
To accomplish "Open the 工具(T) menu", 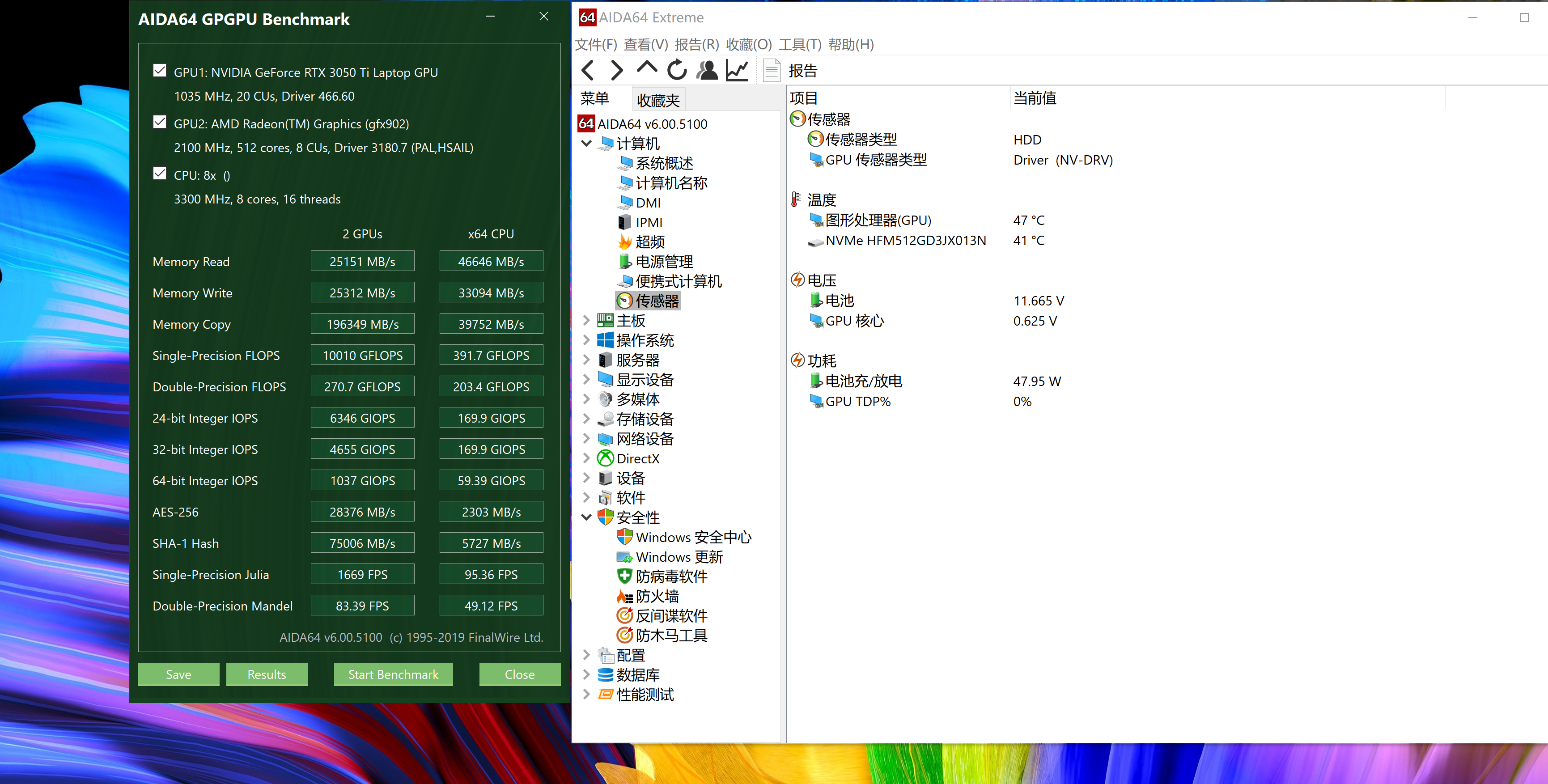I will point(800,44).
